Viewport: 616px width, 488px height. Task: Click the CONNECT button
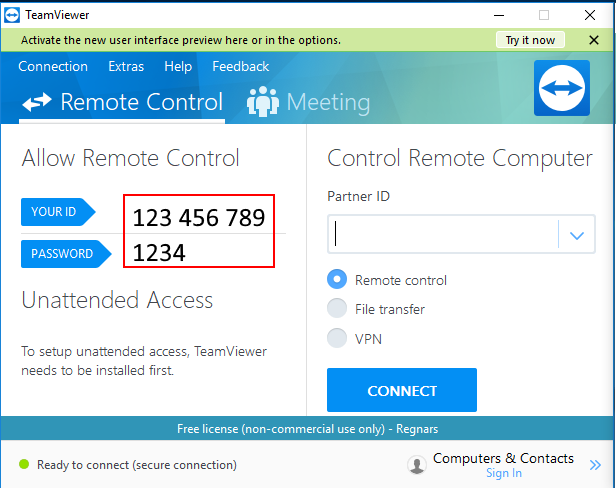click(402, 390)
